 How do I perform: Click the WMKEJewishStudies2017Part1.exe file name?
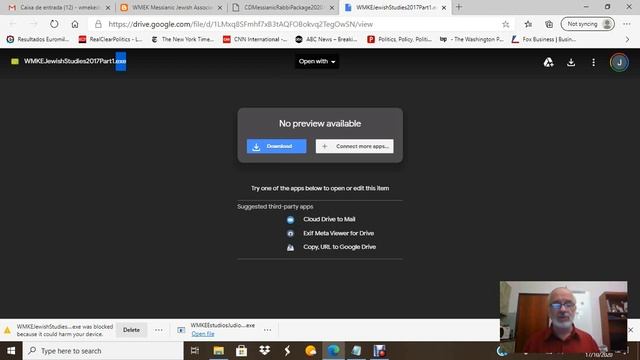click(75, 61)
